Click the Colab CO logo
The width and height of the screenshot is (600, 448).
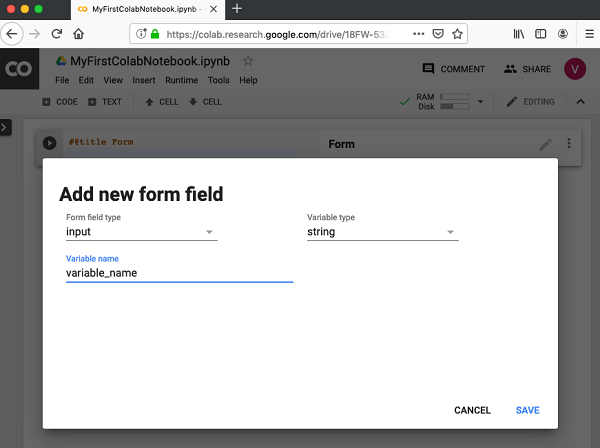19,69
